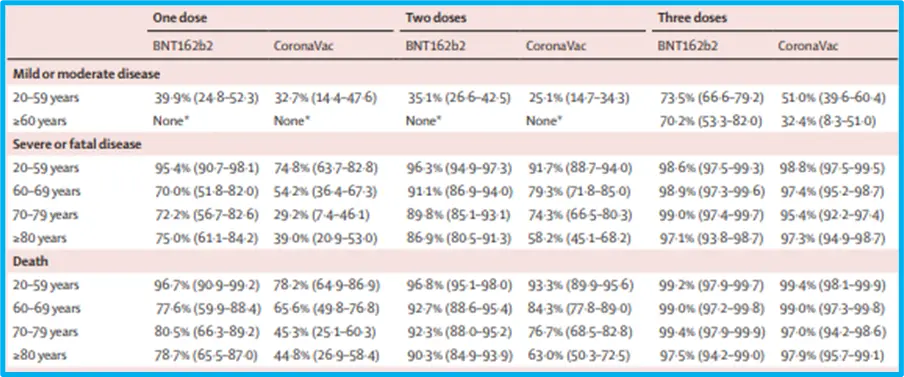Click the 29·2% (7·4–46·1) cell
This screenshot has height=377, width=904.
[322, 214]
